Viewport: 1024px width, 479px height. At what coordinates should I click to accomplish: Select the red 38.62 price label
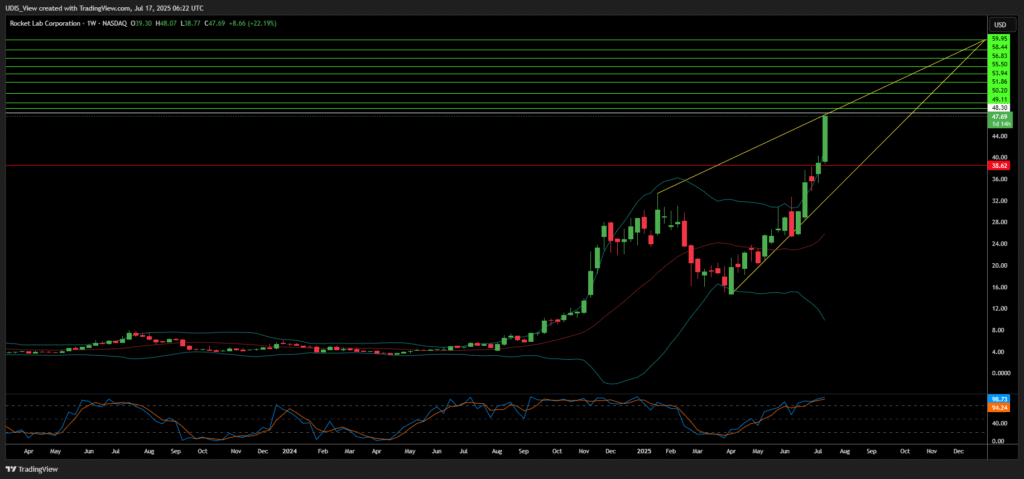point(998,165)
